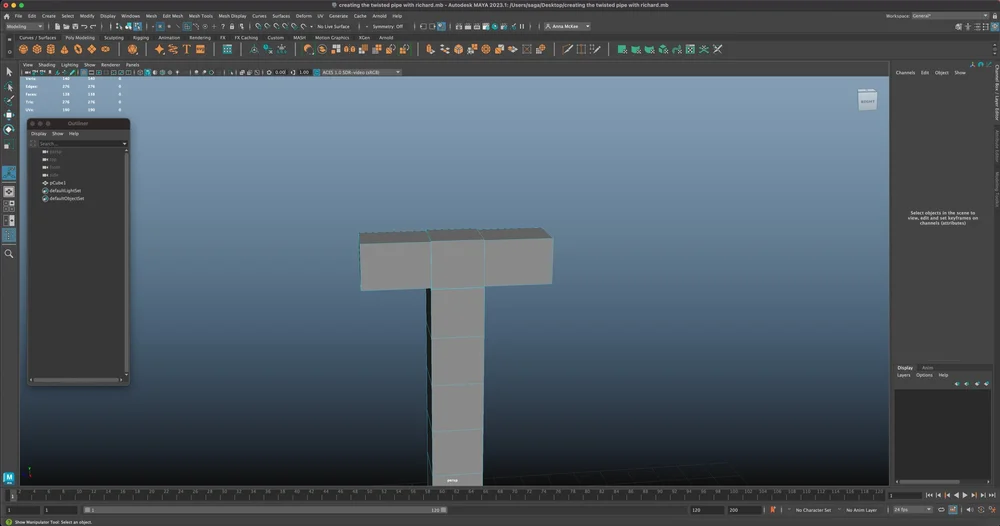
Task: Click the range slider bar ending at 120
Action: [x=265, y=510]
